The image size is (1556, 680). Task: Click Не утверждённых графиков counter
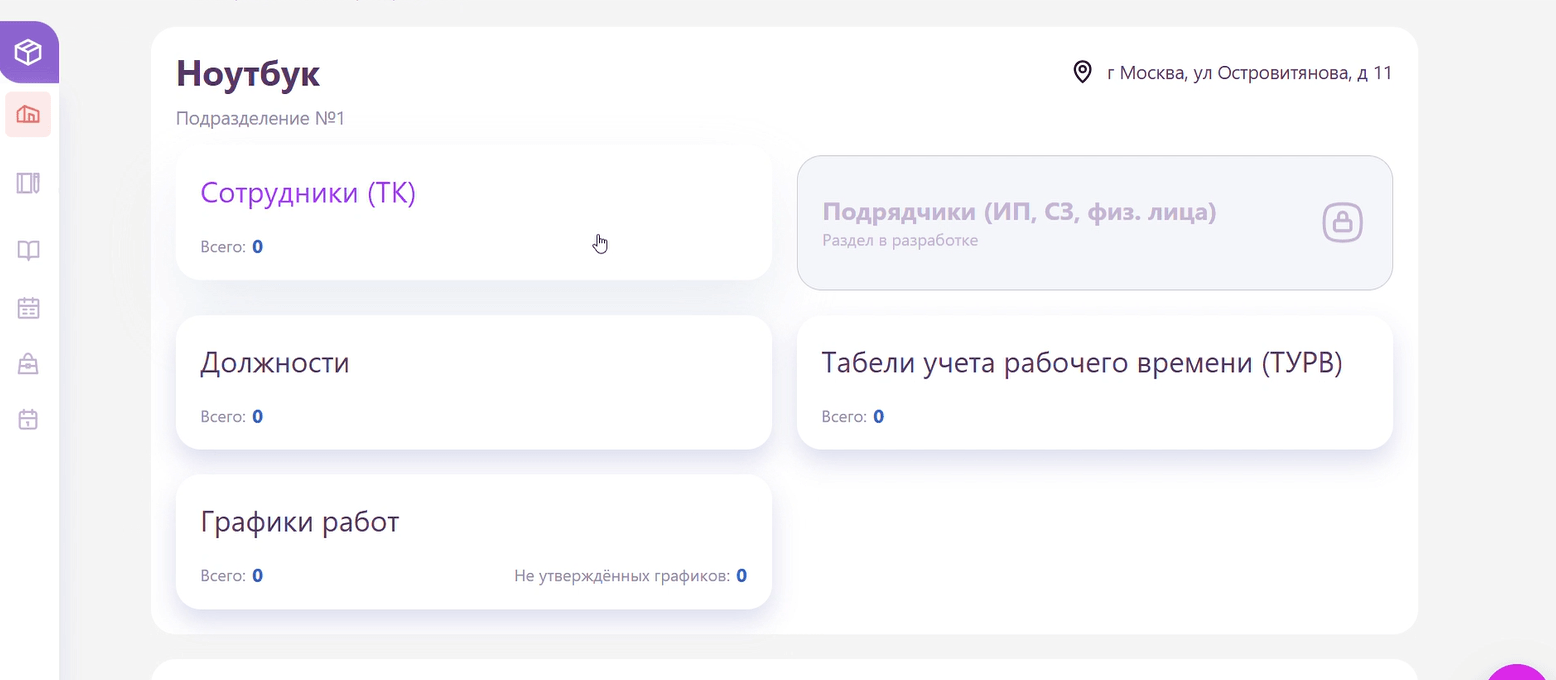click(x=630, y=576)
